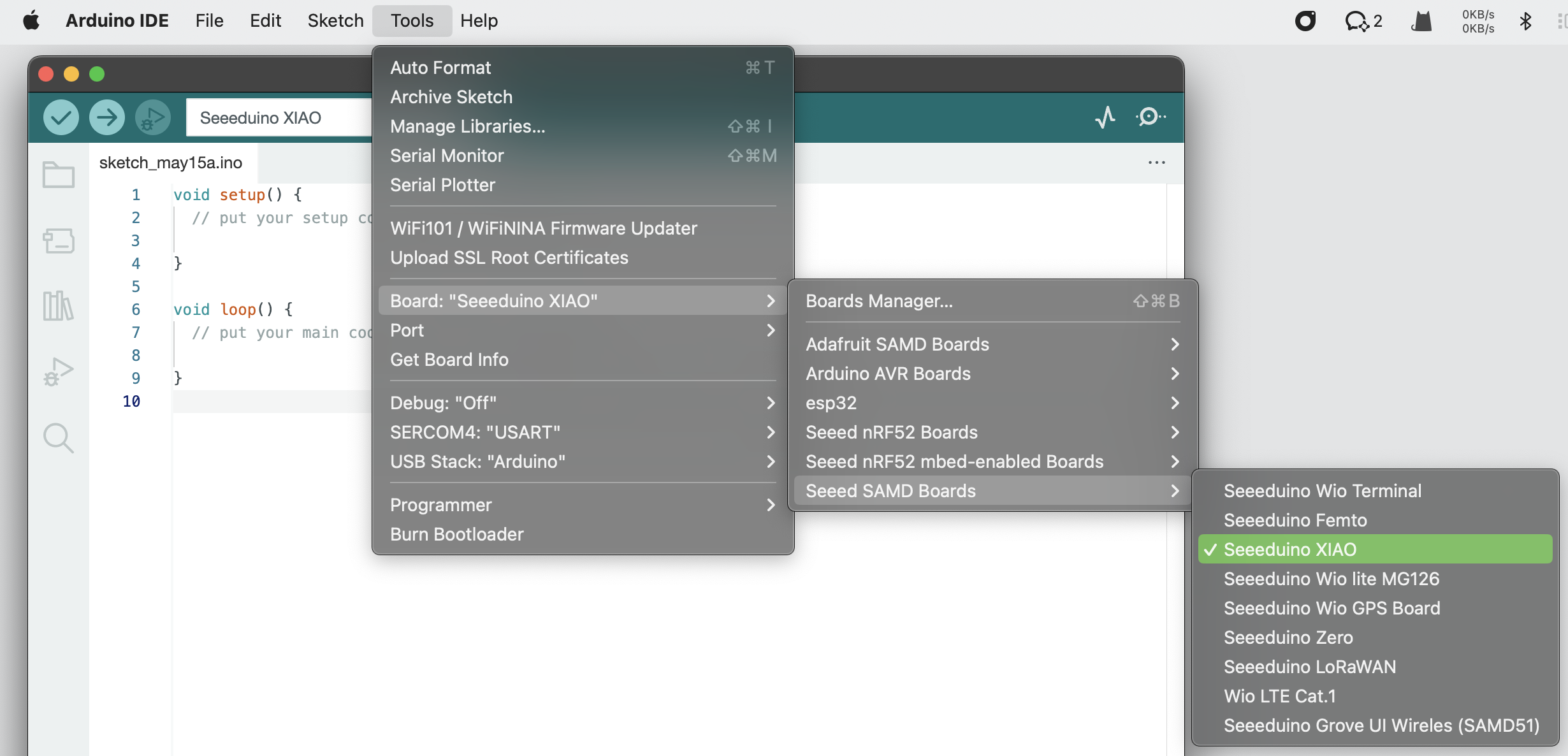Pick the Seeeduino Zero board
Image resolution: width=1568 pixels, height=756 pixels.
(x=1376, y=637)
